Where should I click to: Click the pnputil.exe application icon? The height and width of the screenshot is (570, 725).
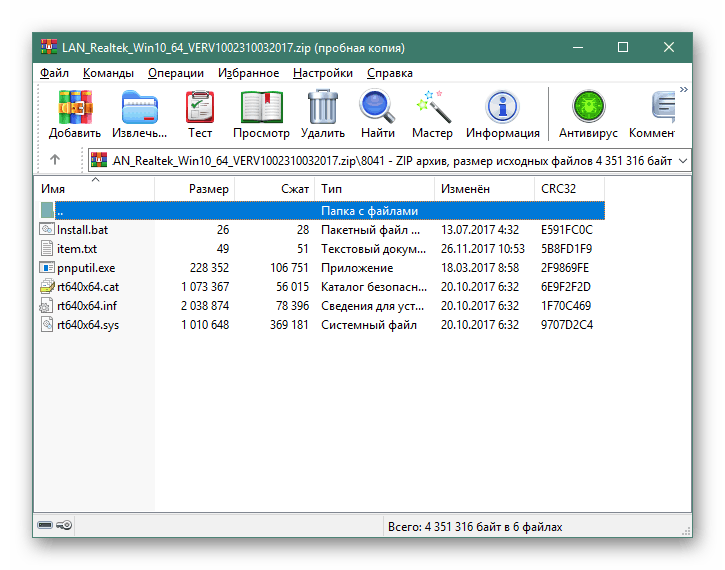[47, 267]
